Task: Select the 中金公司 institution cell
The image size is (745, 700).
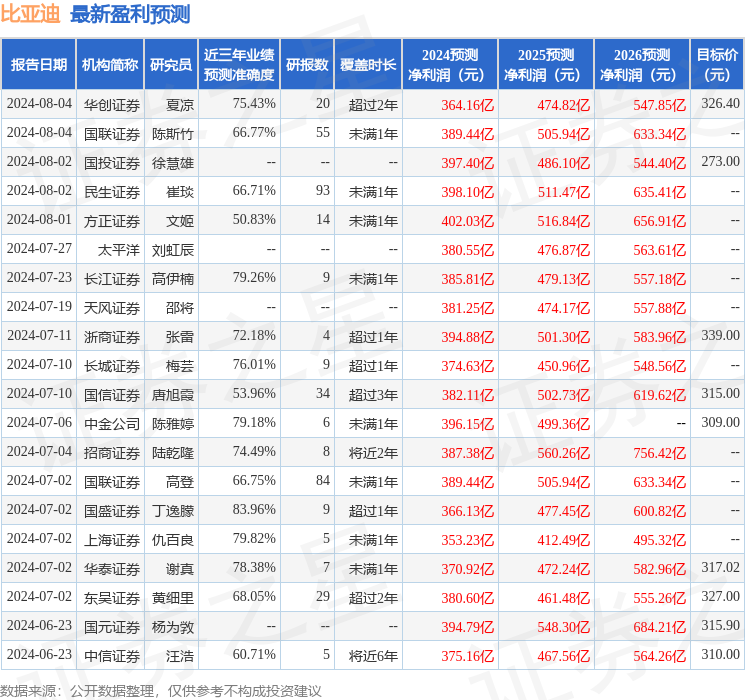Action: (112, 423)
